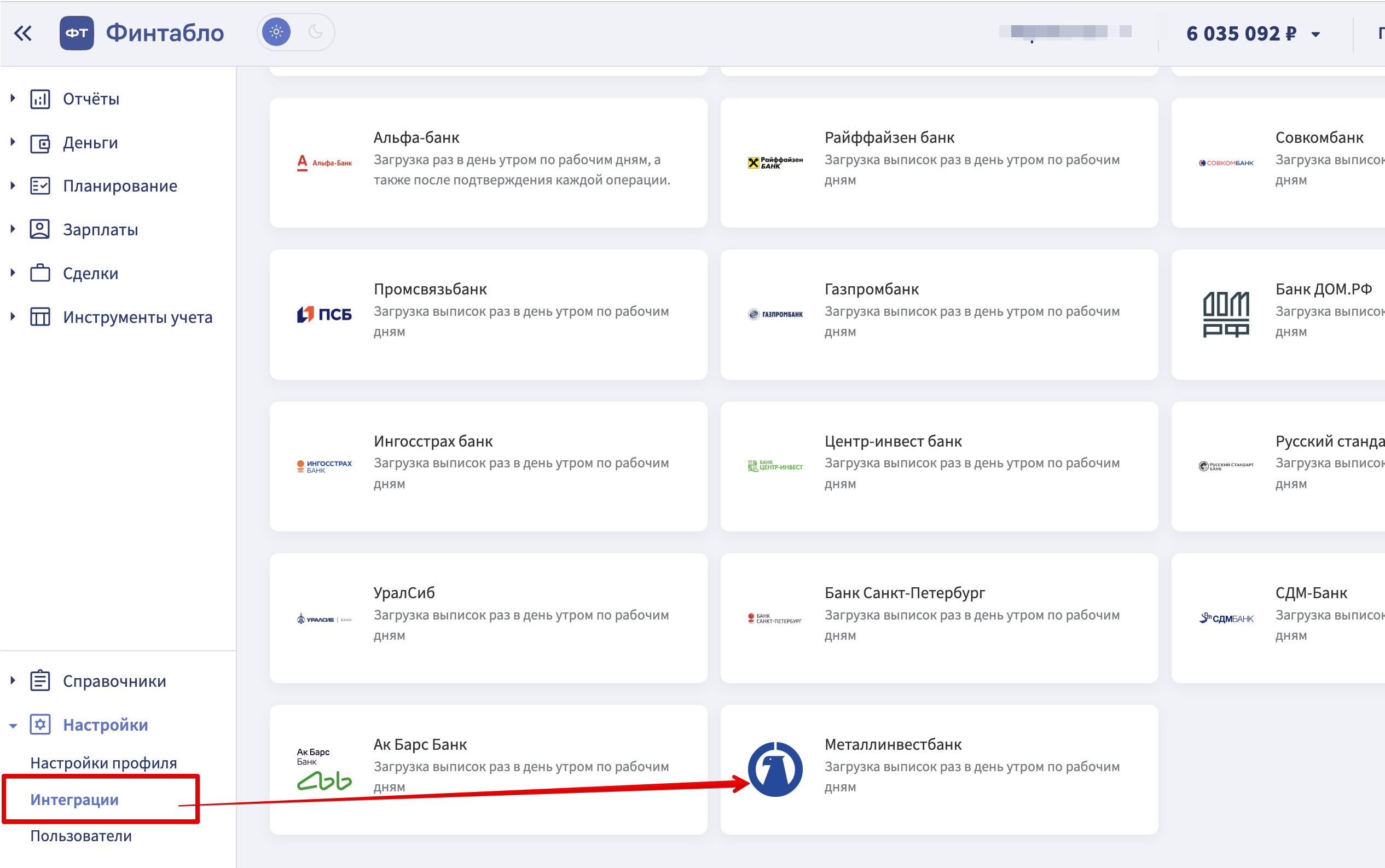
Task: Open the Металлинвестбанк integration title
Action: 893,744
